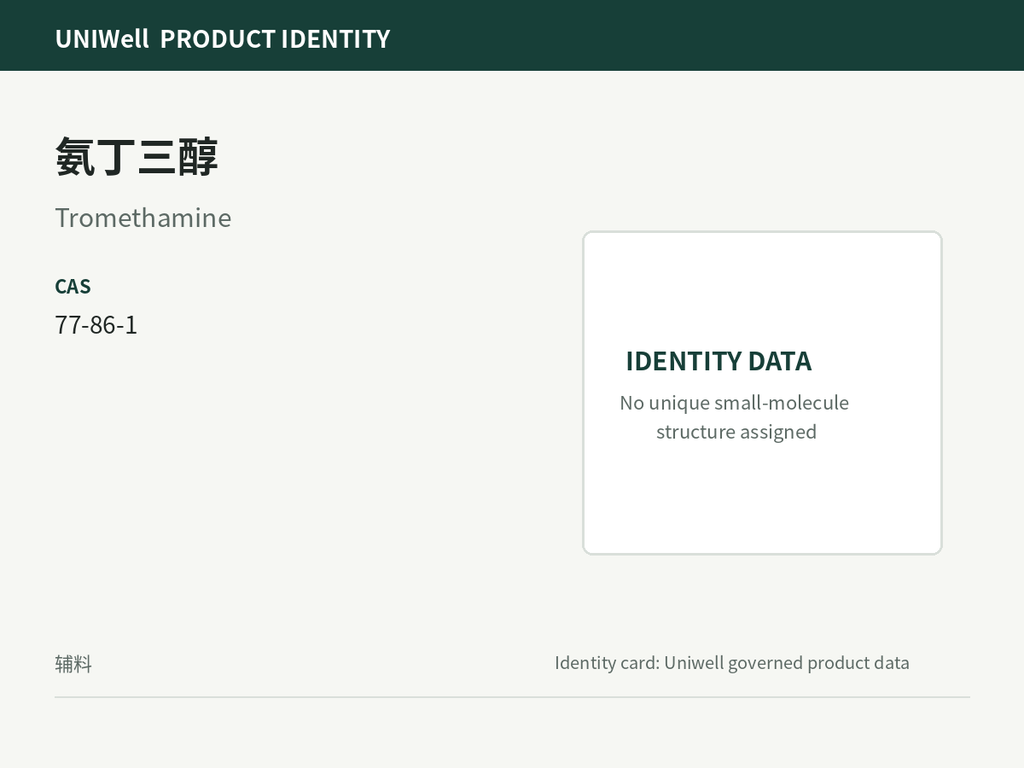The image size is (1024, 768).
Task: Select the Chinese product name 氨丁三醇
Action: pos(136,157)
